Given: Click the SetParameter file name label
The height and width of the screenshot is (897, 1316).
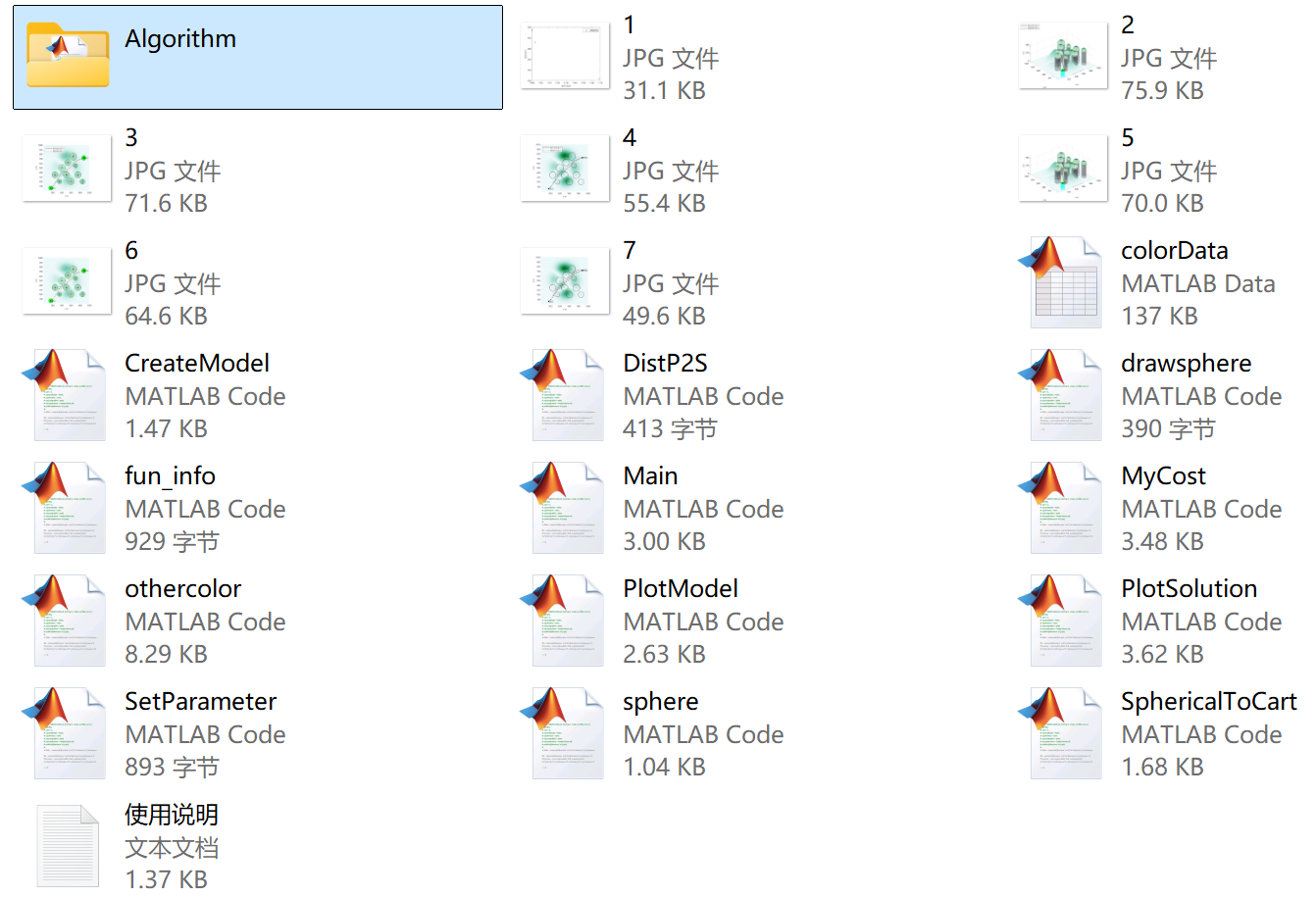Looking at the screenshot, I should [x=200, y=702].
